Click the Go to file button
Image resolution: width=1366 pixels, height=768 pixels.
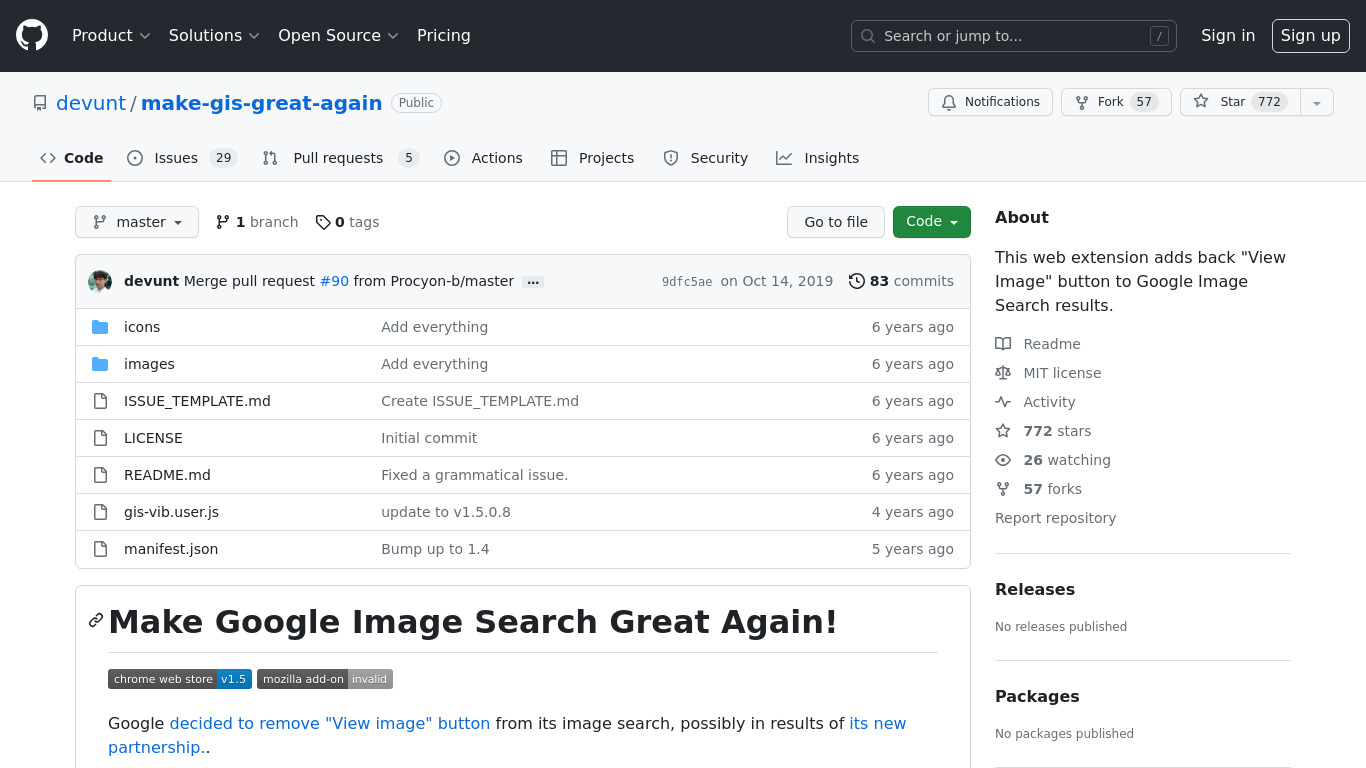point(836,222)
